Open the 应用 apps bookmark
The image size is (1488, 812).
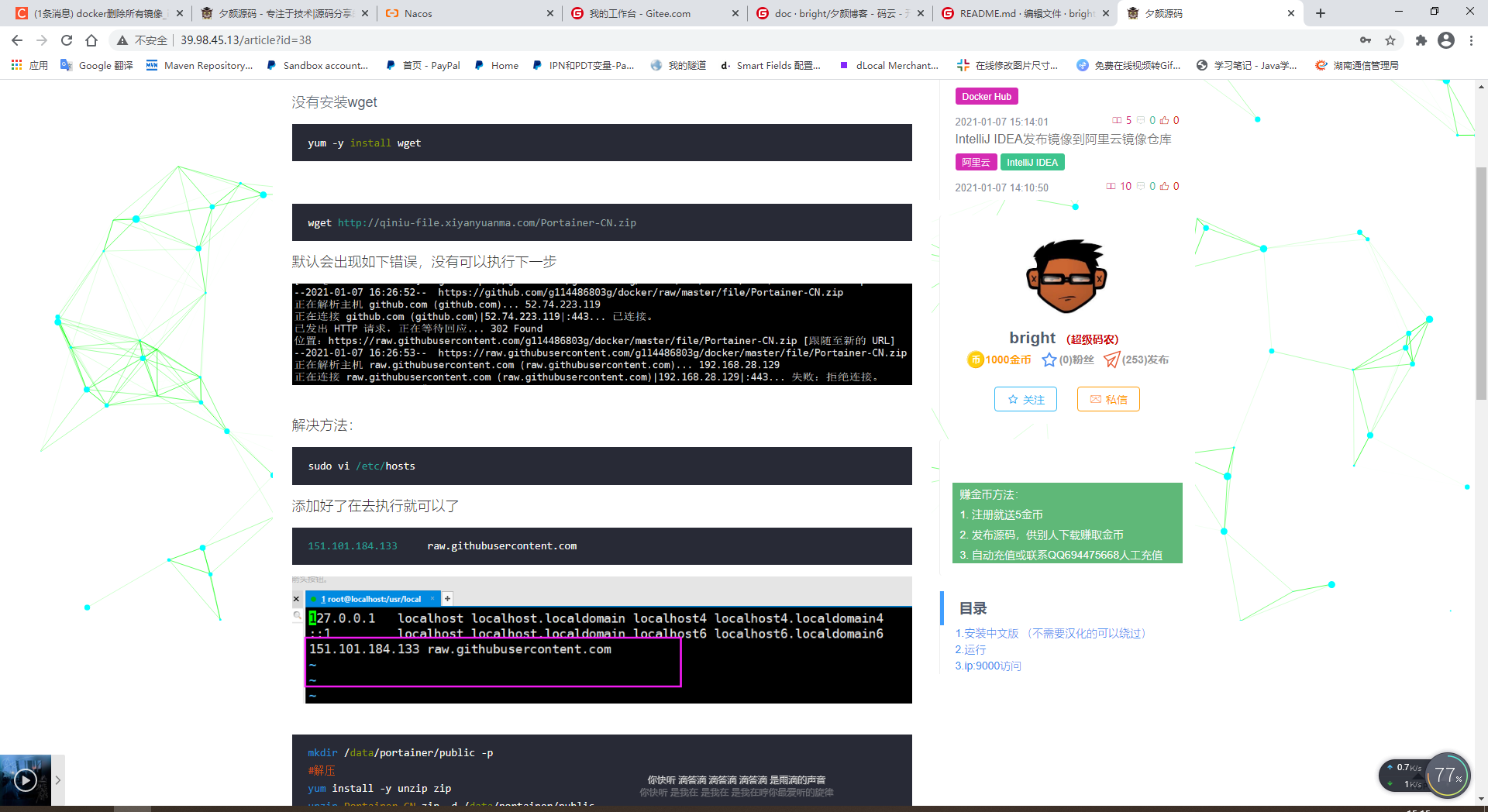[29, 65]
